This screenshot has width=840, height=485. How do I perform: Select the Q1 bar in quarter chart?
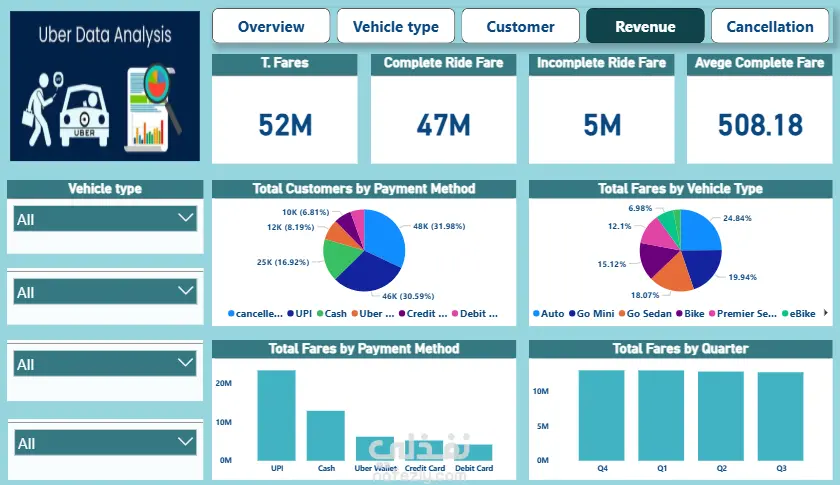661,415
